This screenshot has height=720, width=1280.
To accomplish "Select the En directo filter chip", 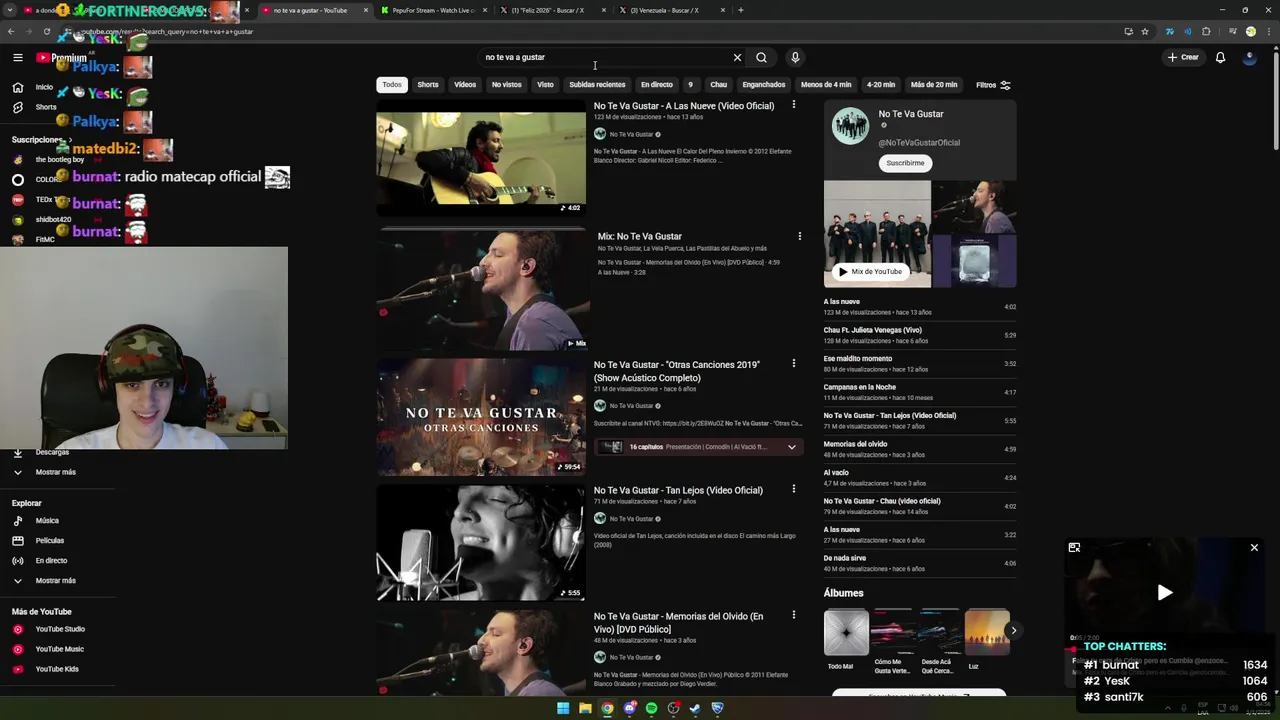I will 657,85.
